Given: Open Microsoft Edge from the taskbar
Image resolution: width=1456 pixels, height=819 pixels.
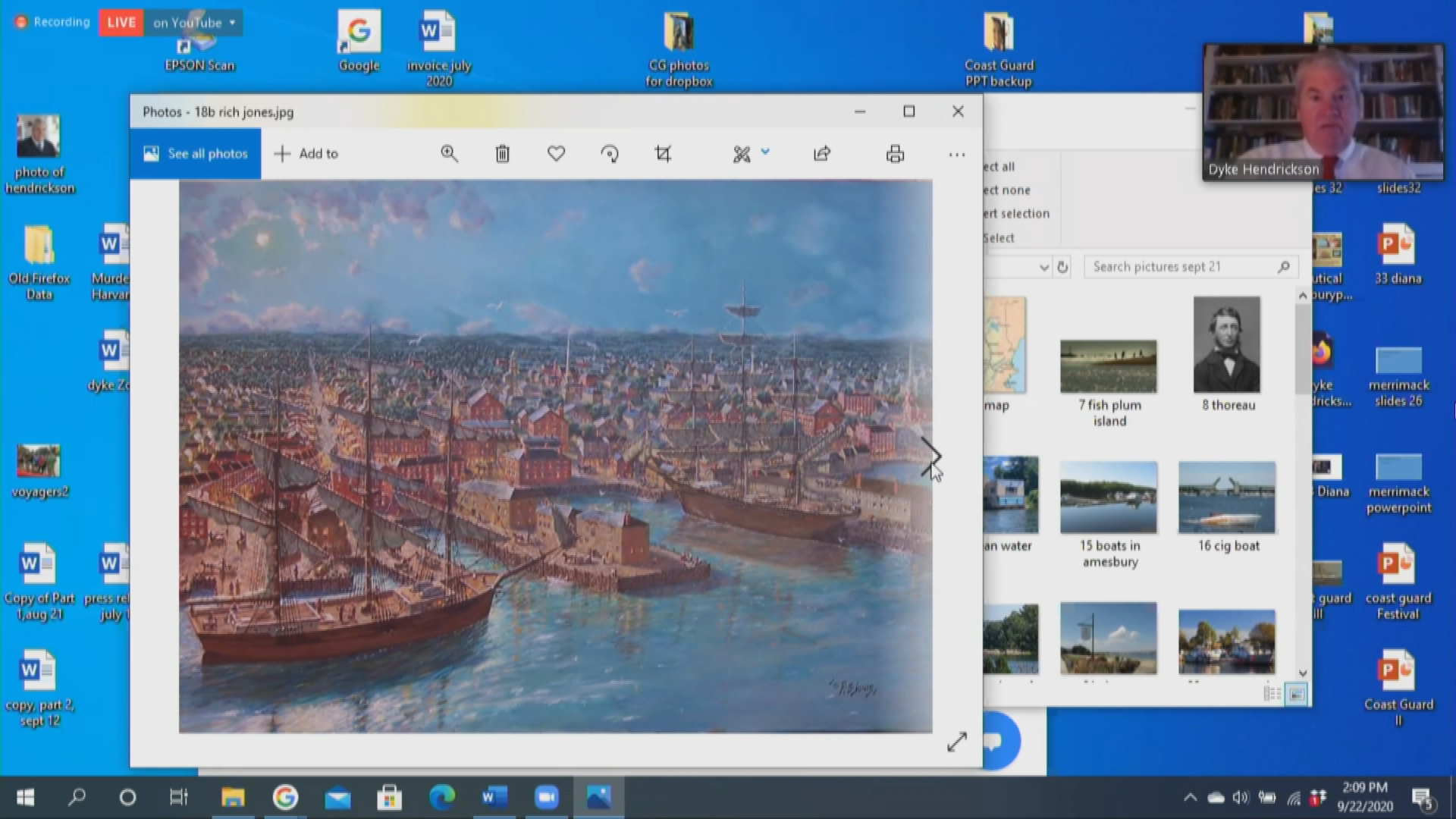Looking at the screenshot, I should click(x=442, y=797).
